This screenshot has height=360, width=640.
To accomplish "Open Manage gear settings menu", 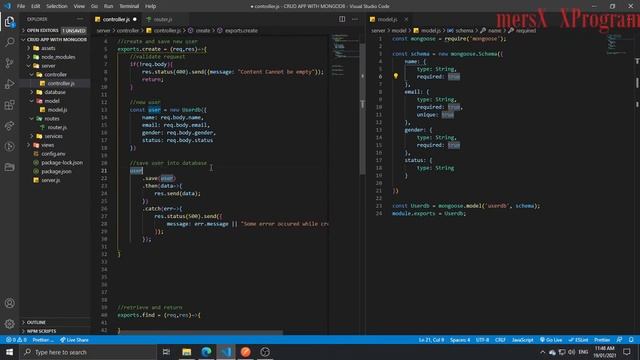I will 9,324.
